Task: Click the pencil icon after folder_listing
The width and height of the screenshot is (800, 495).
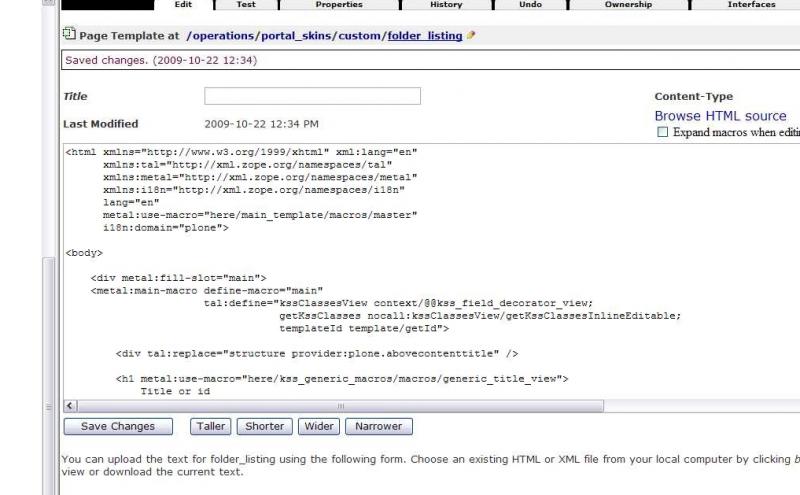Action: point(471,36)
